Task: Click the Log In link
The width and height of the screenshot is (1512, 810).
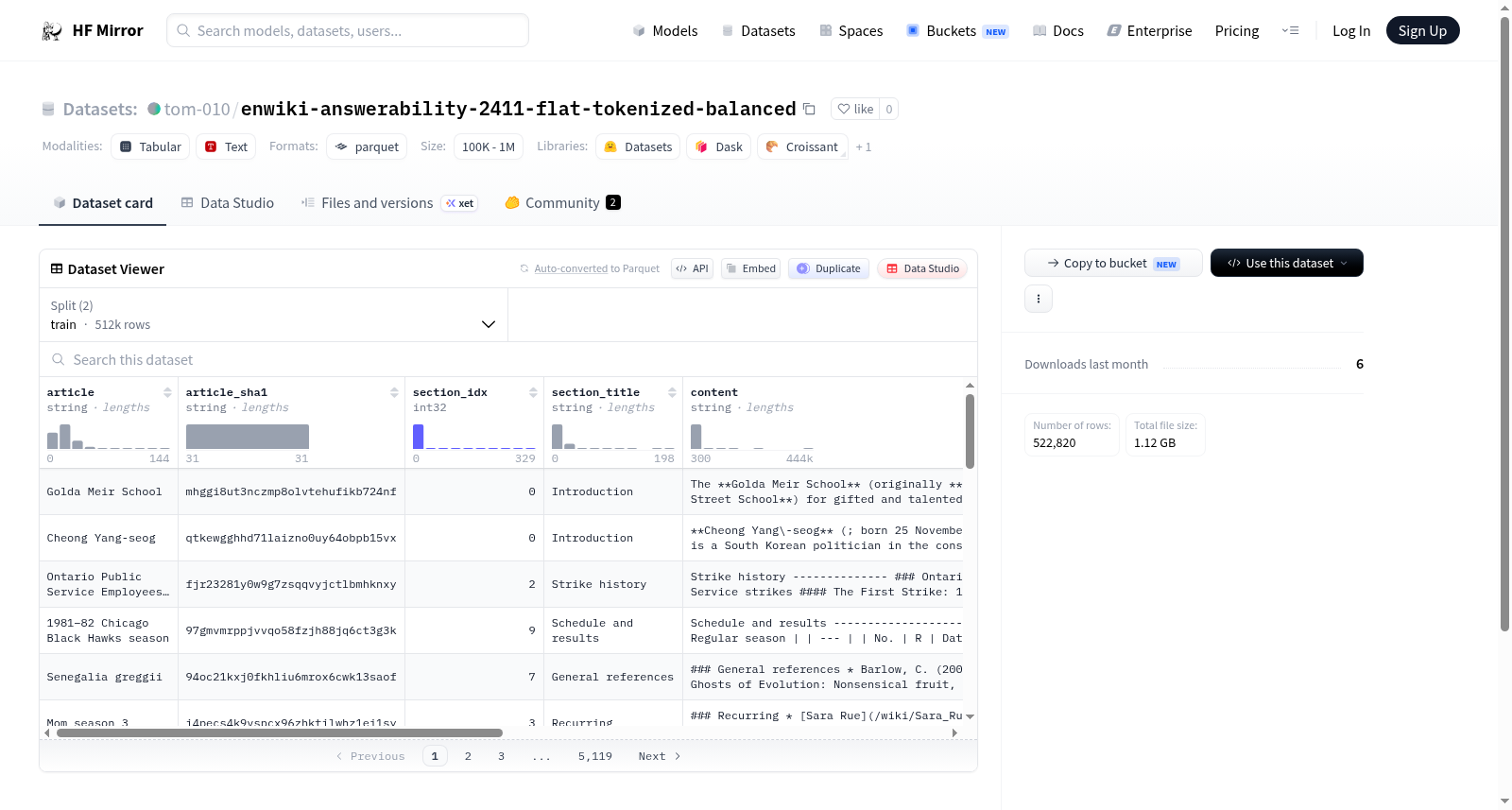Action: (x=1351, y=31)
